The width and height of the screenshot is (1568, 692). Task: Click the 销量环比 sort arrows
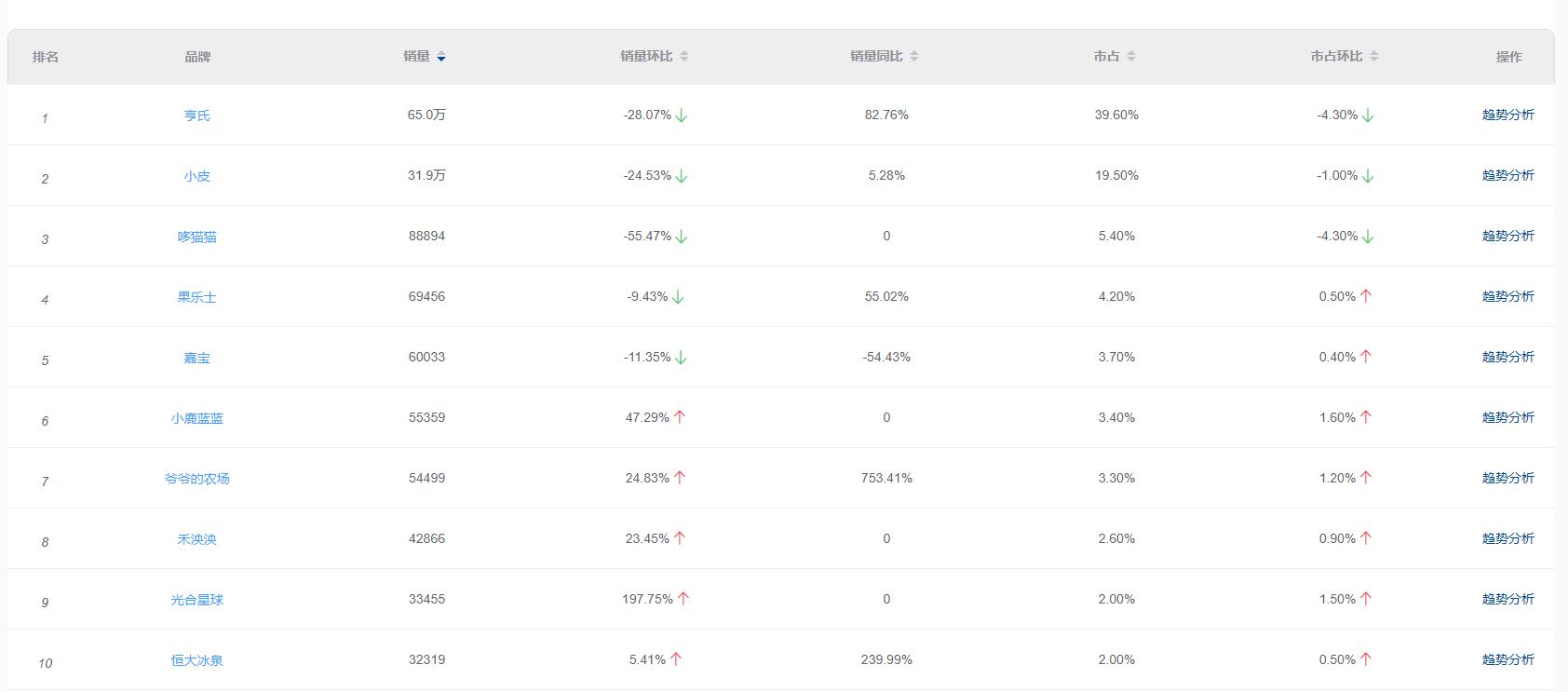coord(684,57)
